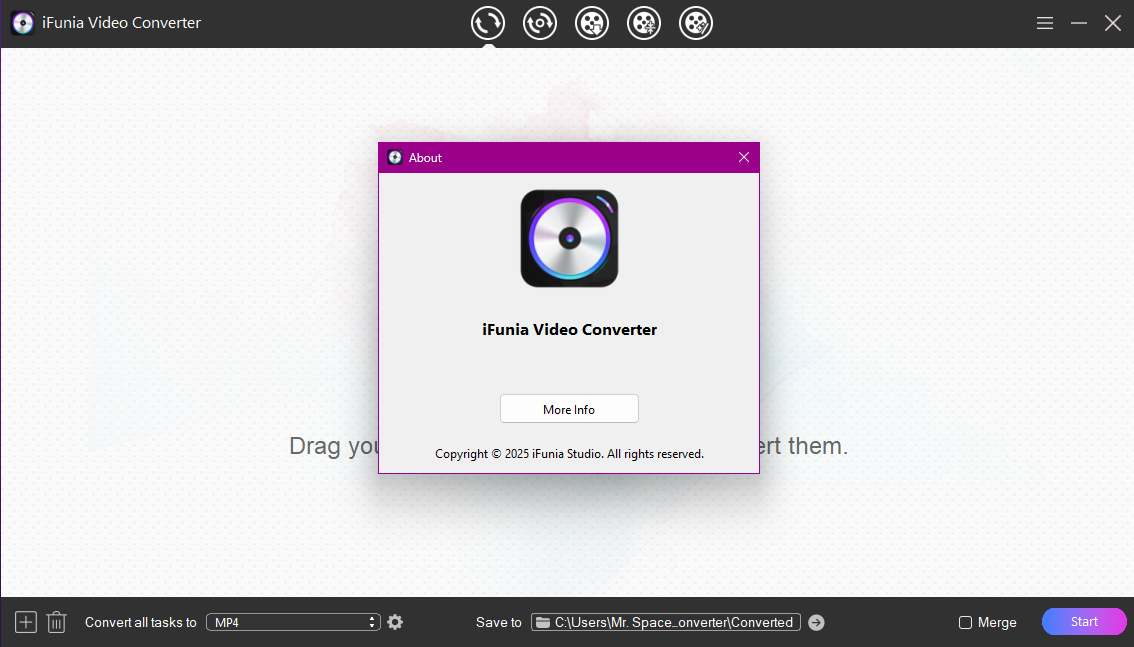
Task: Expand the MP4 output format dropdown
Action: point(294,622)
